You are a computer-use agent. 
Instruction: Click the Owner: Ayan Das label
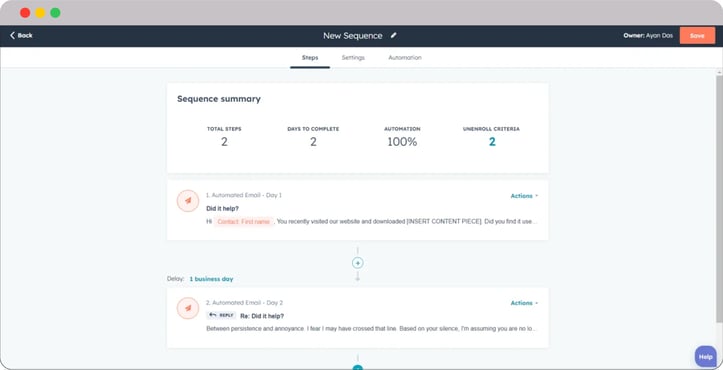click(x=648, y=36)
